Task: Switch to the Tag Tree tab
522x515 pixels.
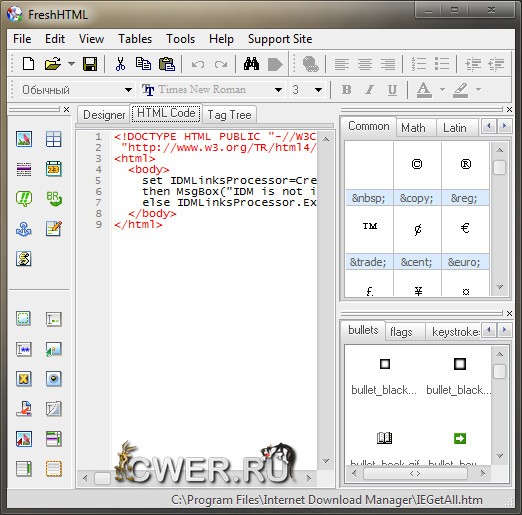Action: 229,115
